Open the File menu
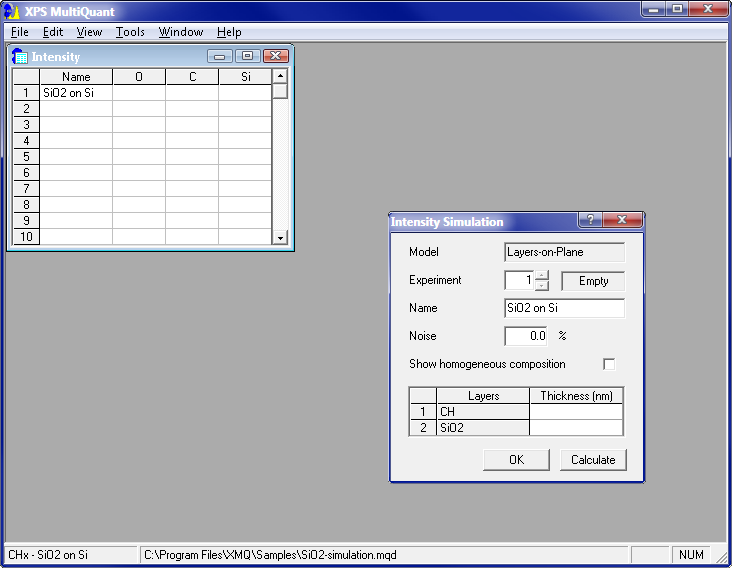 point(19,32)
